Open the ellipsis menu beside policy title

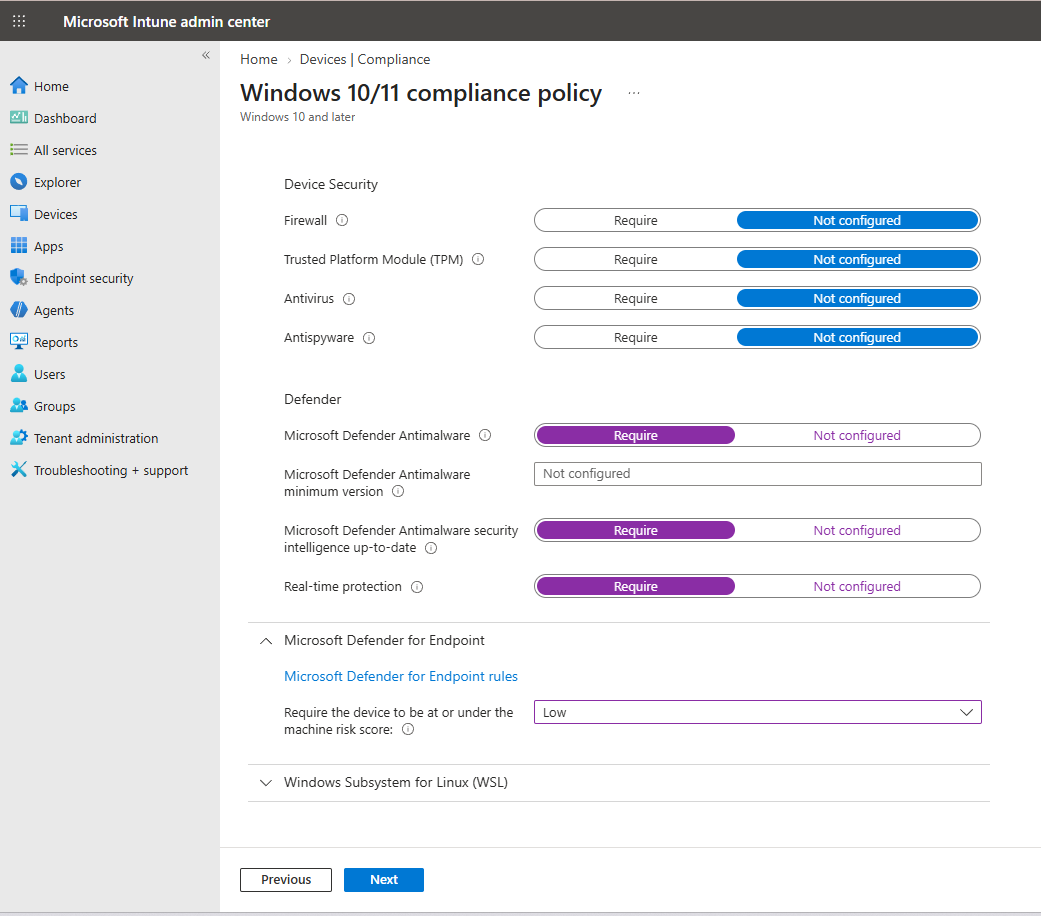coord(634,93)
